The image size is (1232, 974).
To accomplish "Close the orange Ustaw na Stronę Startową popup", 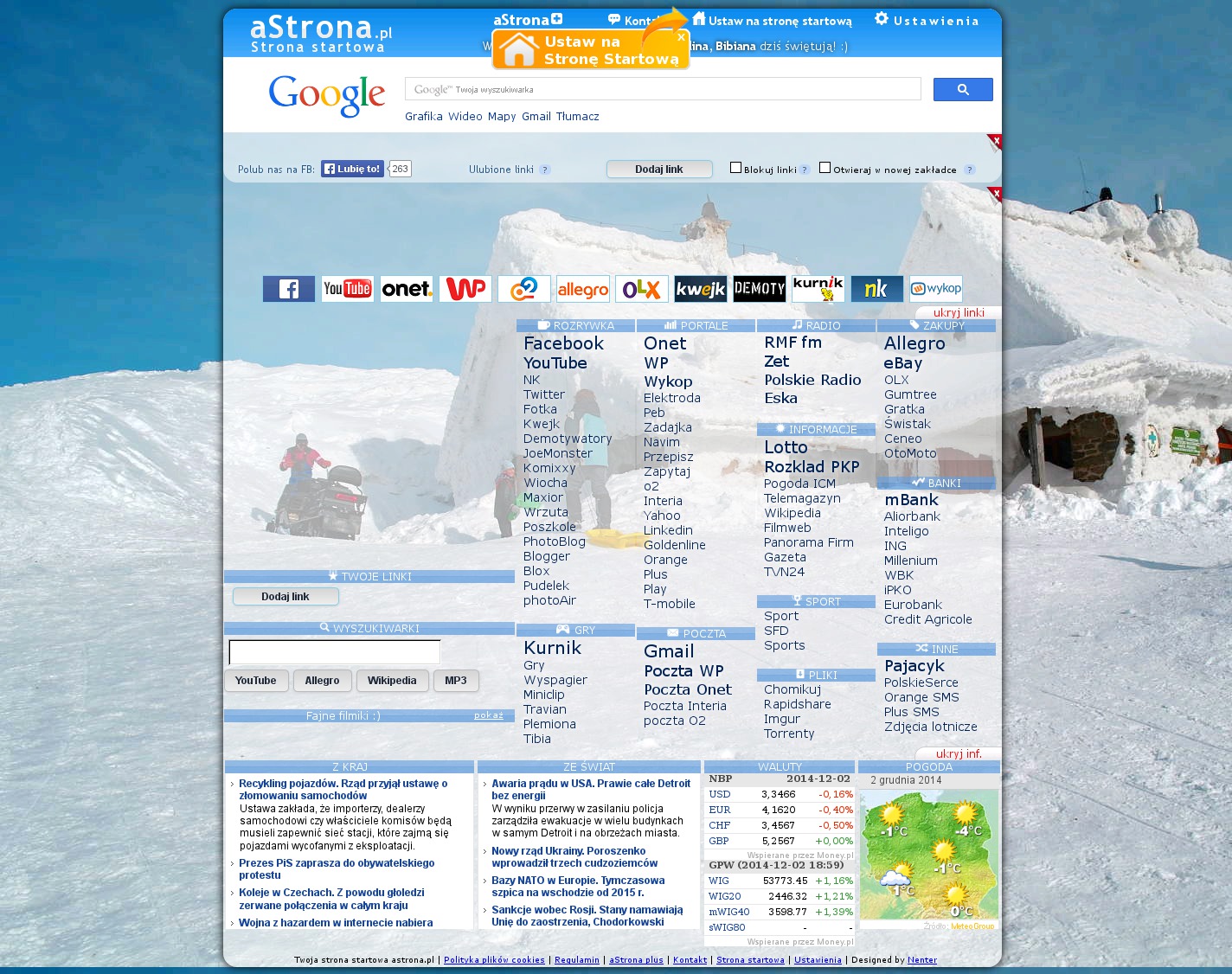I will click(681, 37).
